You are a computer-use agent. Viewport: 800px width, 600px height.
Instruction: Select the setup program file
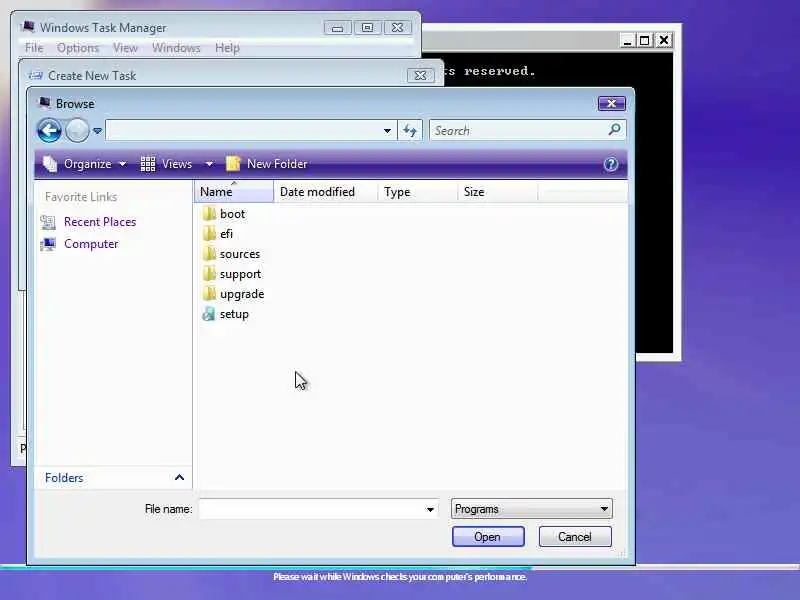[226, 314]
